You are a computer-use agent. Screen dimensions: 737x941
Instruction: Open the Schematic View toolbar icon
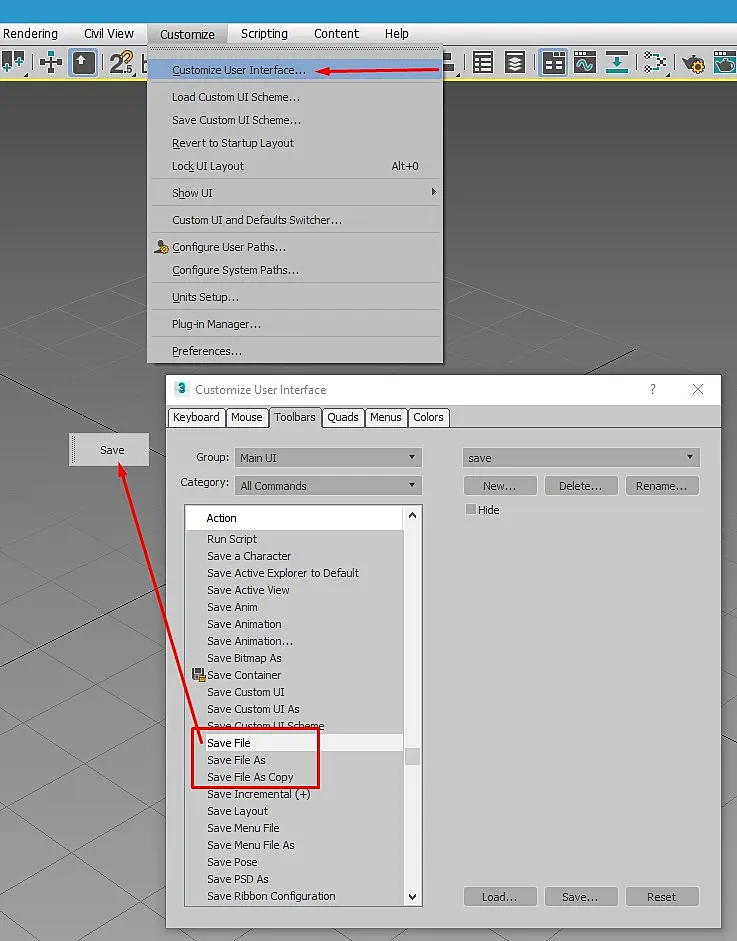(655, 62)
